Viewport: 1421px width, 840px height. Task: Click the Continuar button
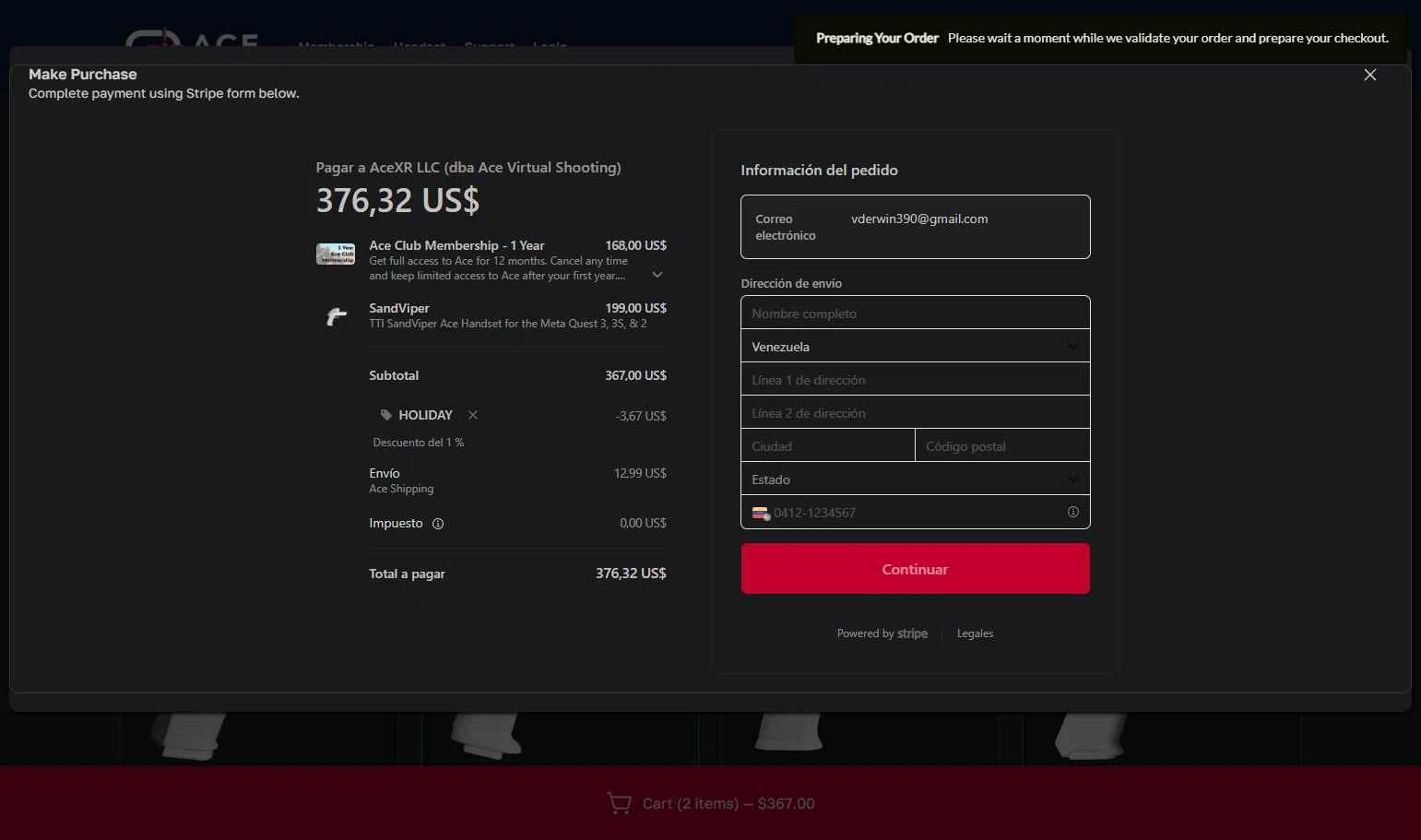click(916, 569)
